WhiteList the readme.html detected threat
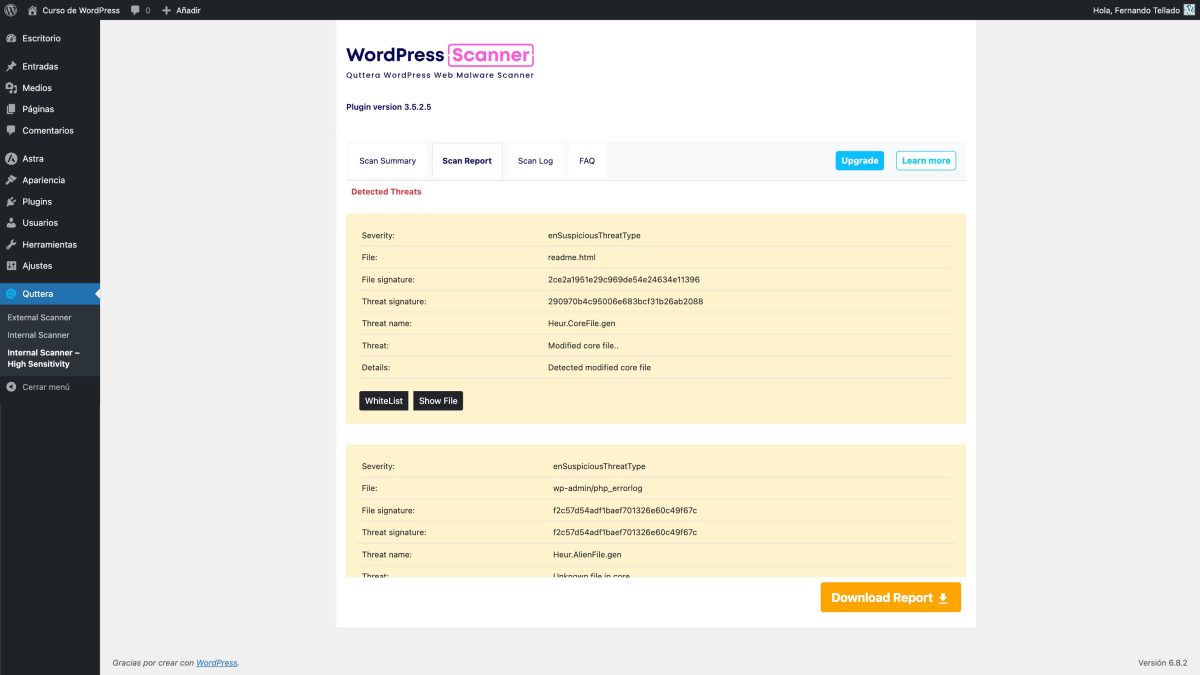Image resolution: width=1200 pixels, height=675 pixels. point(383,400)
